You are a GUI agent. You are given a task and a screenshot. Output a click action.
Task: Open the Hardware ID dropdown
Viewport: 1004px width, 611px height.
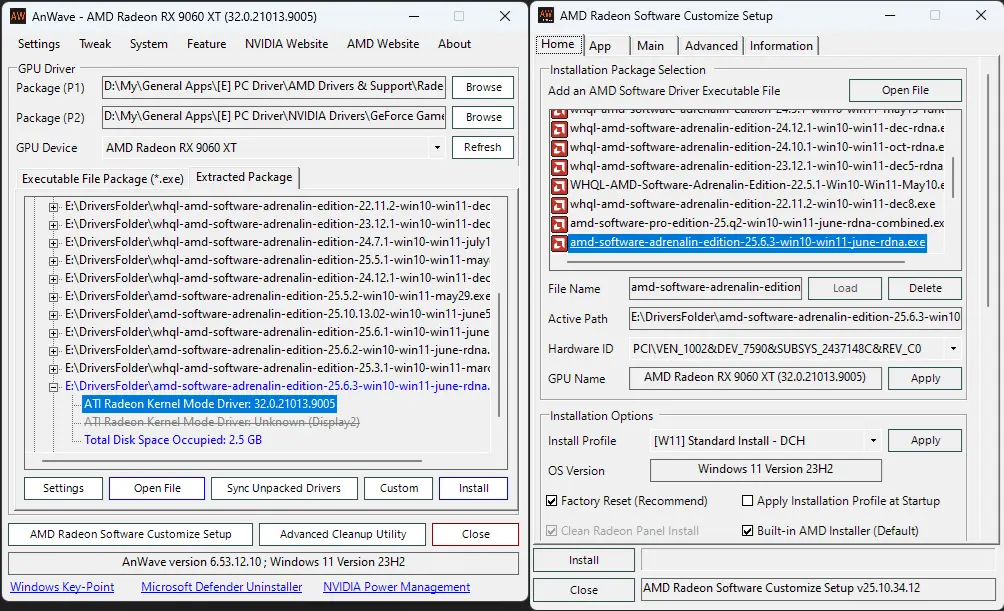(953, 348)
